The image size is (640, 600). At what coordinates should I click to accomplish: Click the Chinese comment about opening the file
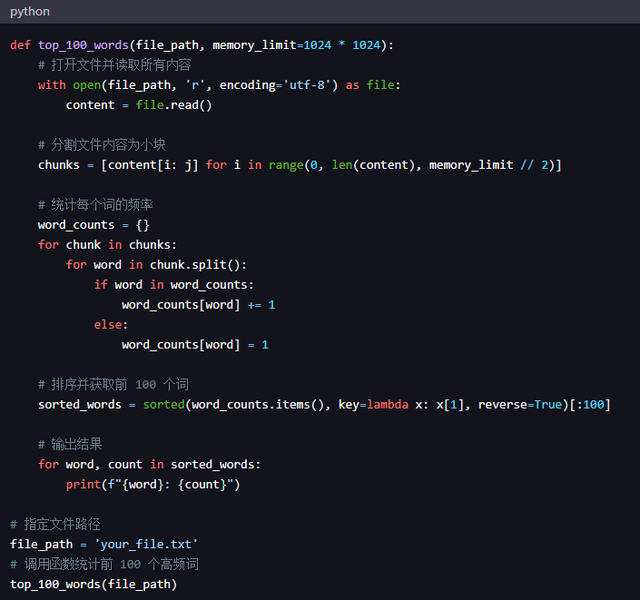click(115, 65)
